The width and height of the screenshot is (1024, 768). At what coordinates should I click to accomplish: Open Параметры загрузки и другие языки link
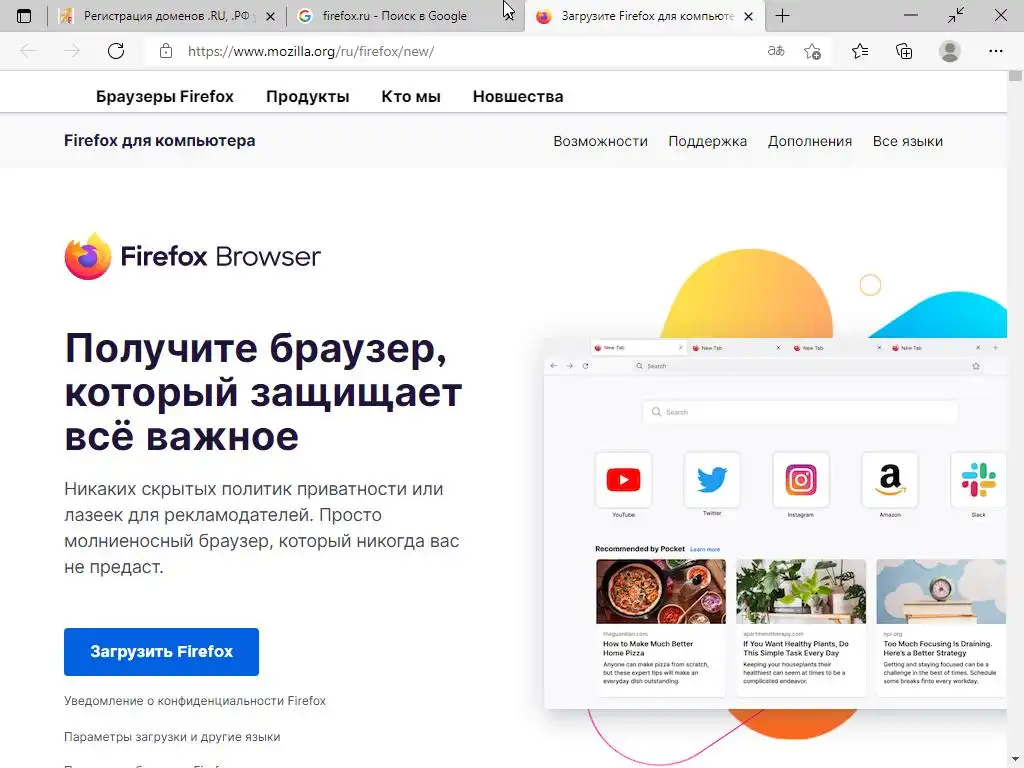[172, 737]
